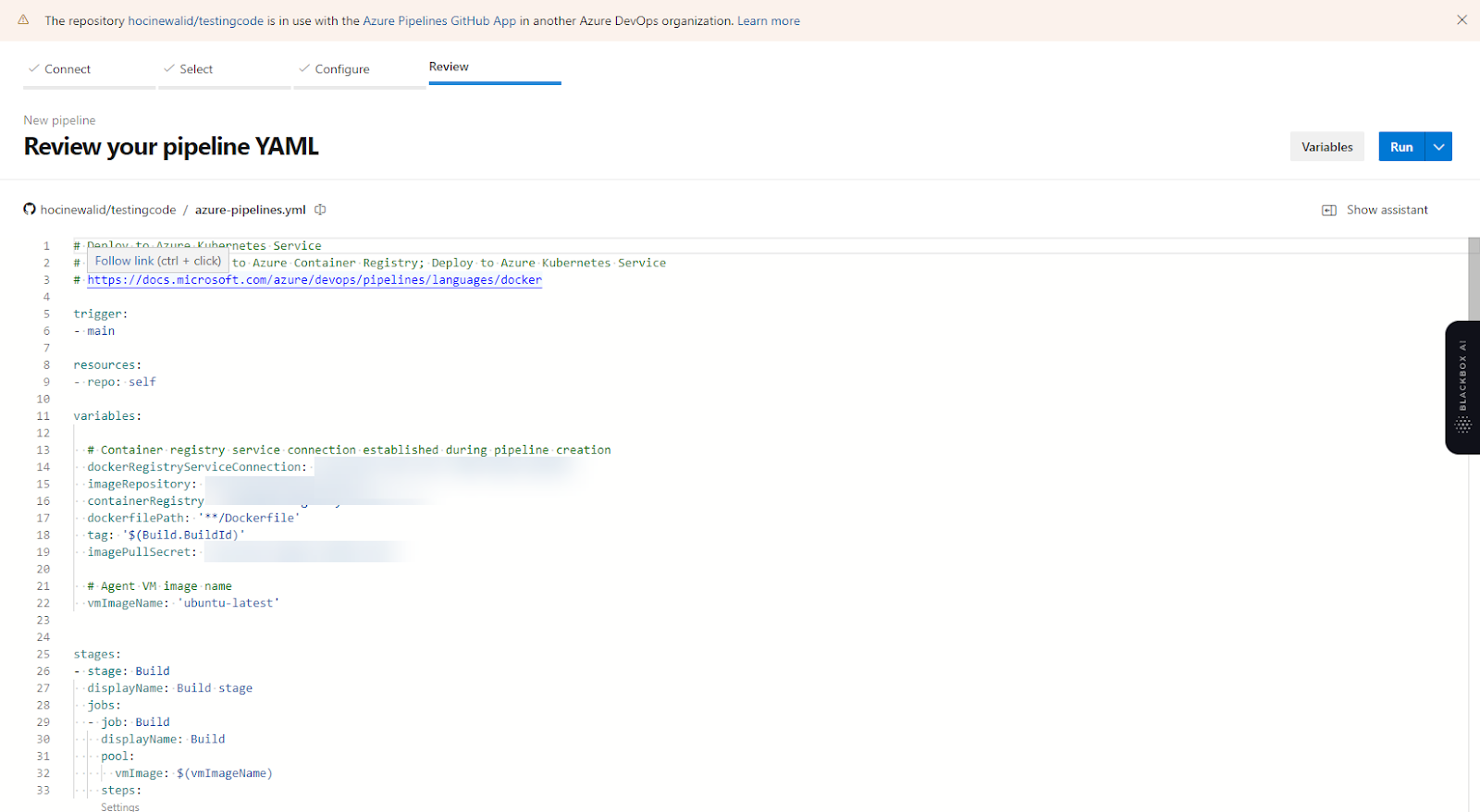Click the editor vertical scrollbar thumb

[x=1474, y=279]
